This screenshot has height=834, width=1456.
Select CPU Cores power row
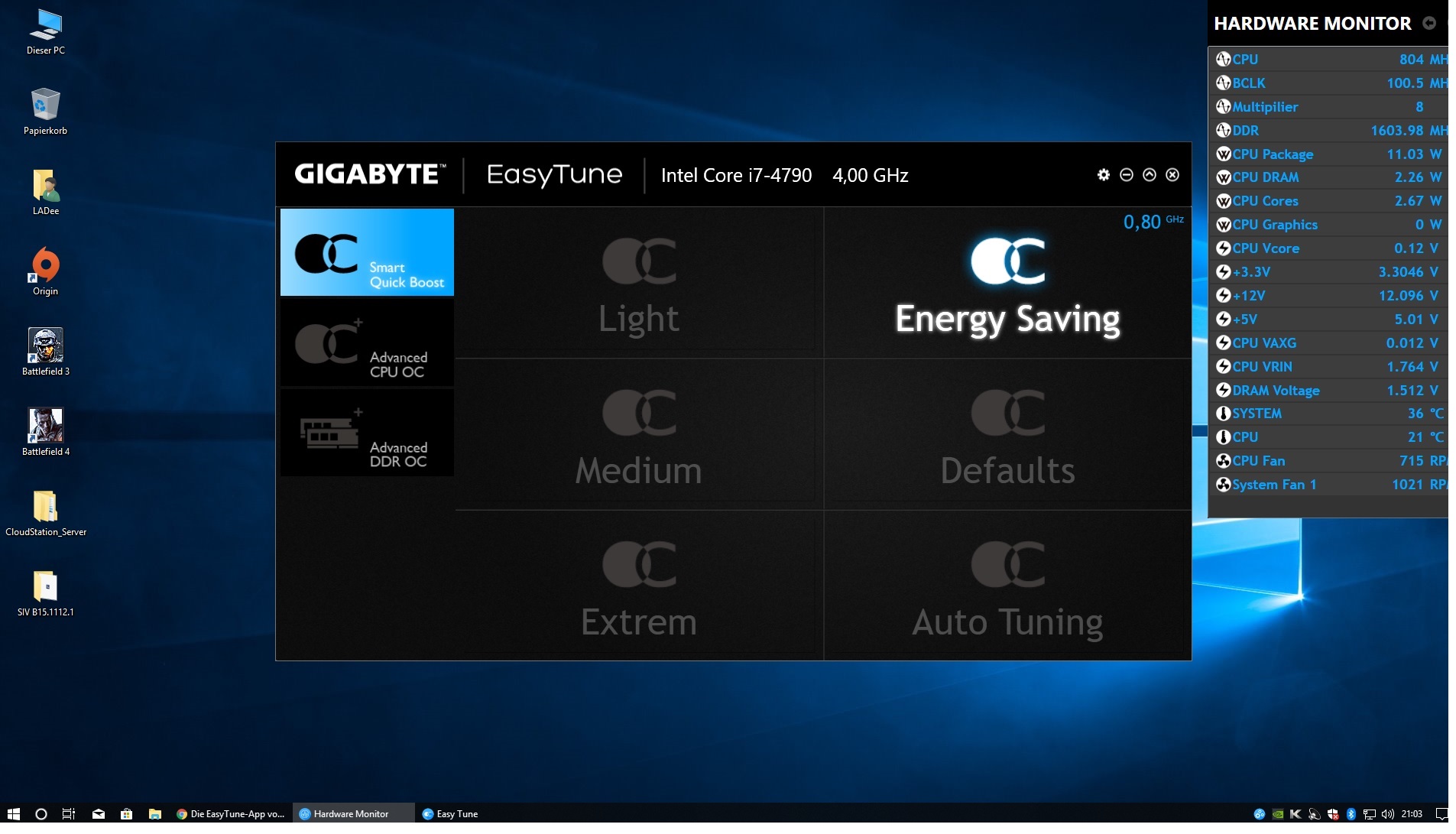1330,201
